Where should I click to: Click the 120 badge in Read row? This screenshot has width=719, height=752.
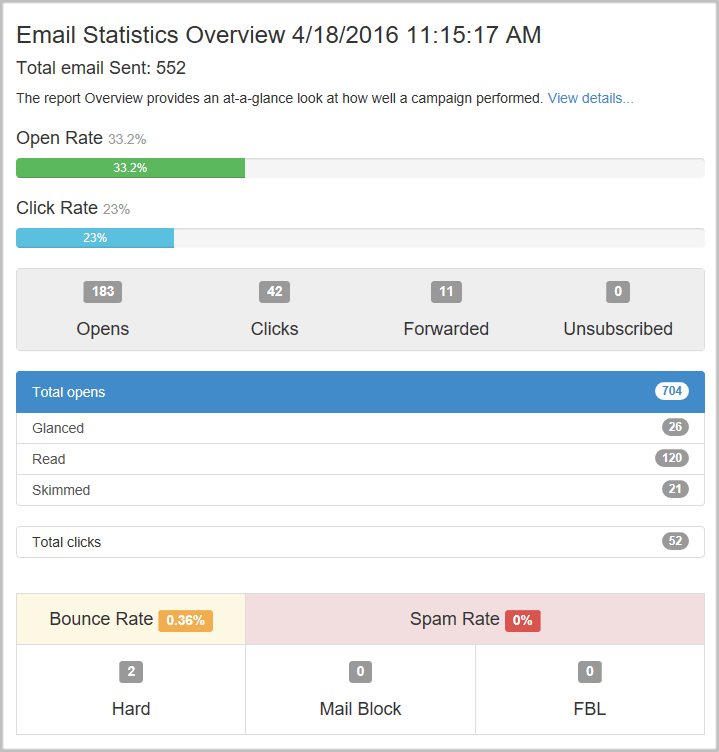click(x=672, y=458)
